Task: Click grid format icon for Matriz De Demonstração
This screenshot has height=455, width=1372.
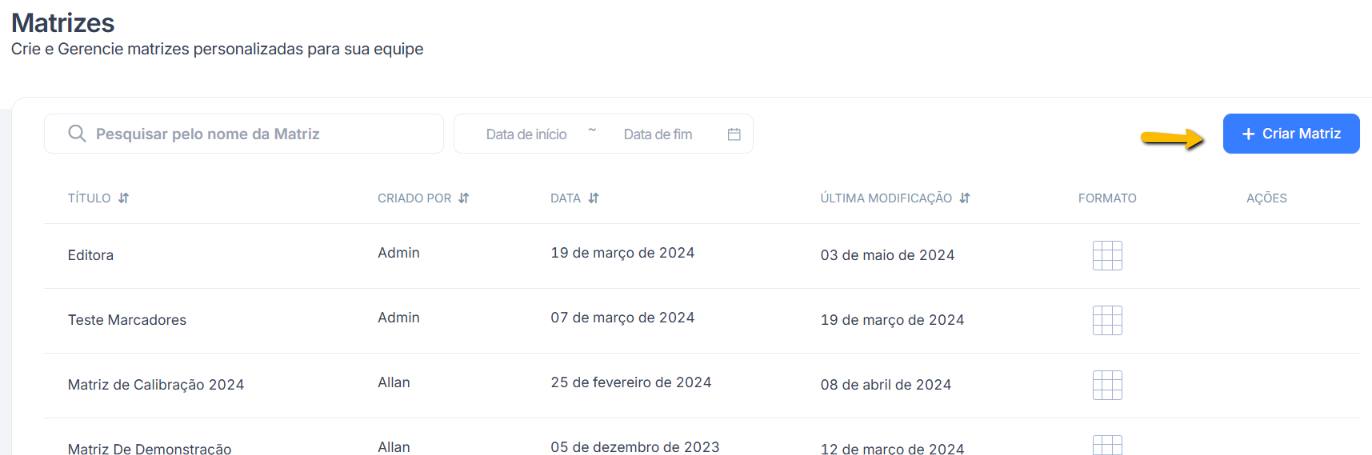Action: click(x=1107, y=446)
